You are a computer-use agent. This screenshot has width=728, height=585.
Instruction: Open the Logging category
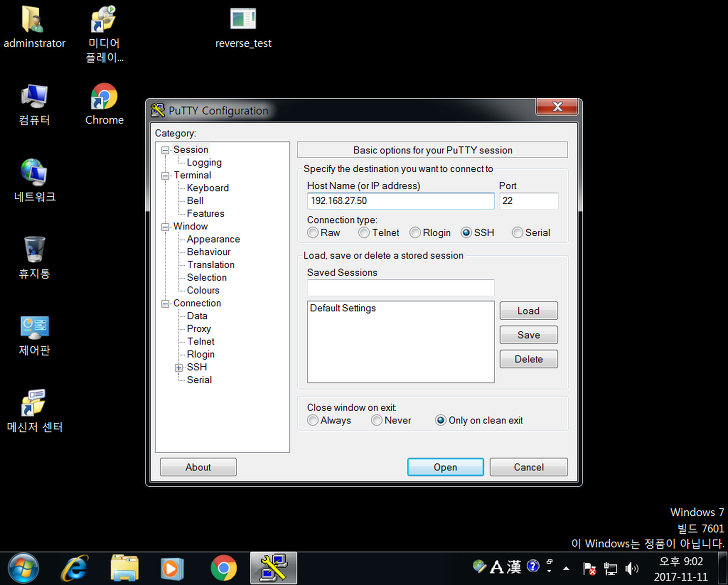(x=204, y=162)
